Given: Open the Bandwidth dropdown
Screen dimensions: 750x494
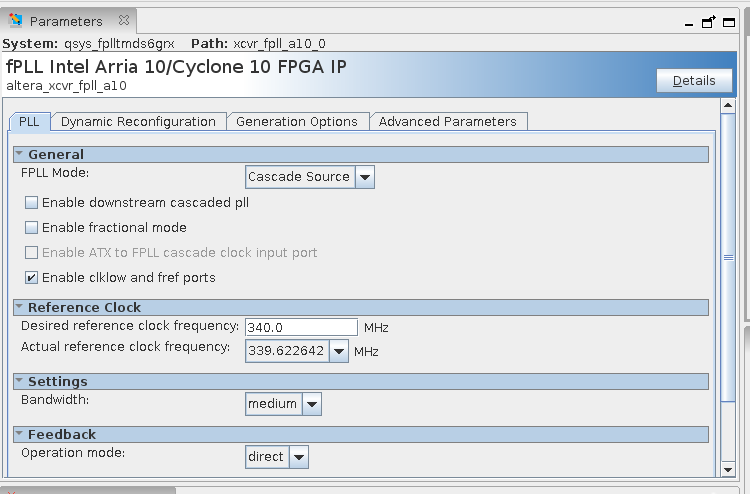Looking at the screenshot, I should click(312, 404).
